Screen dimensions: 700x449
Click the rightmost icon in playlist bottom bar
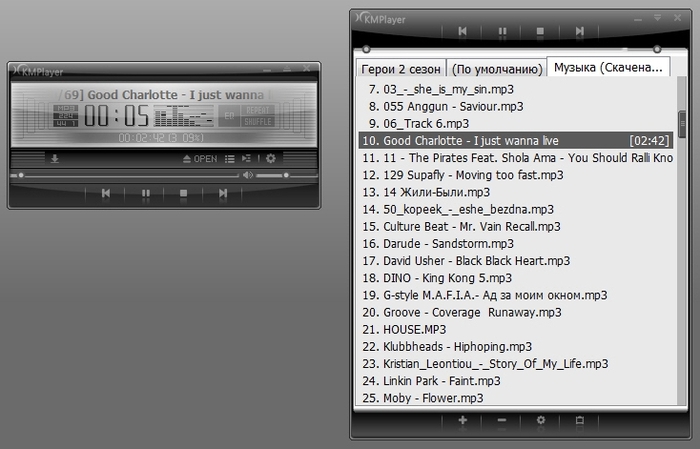point(580,420)
